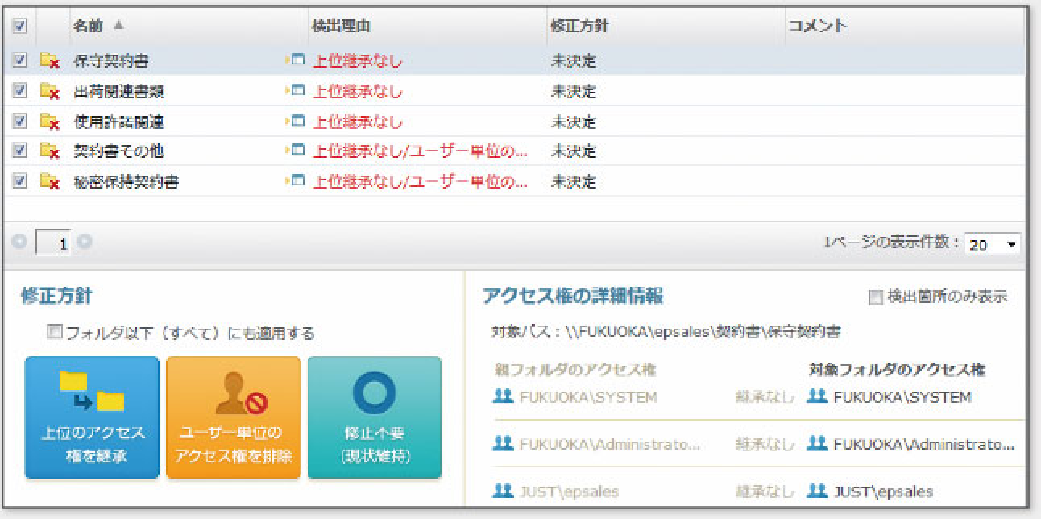Click 未決定 in 保守契約書 row

click(573, 61)
